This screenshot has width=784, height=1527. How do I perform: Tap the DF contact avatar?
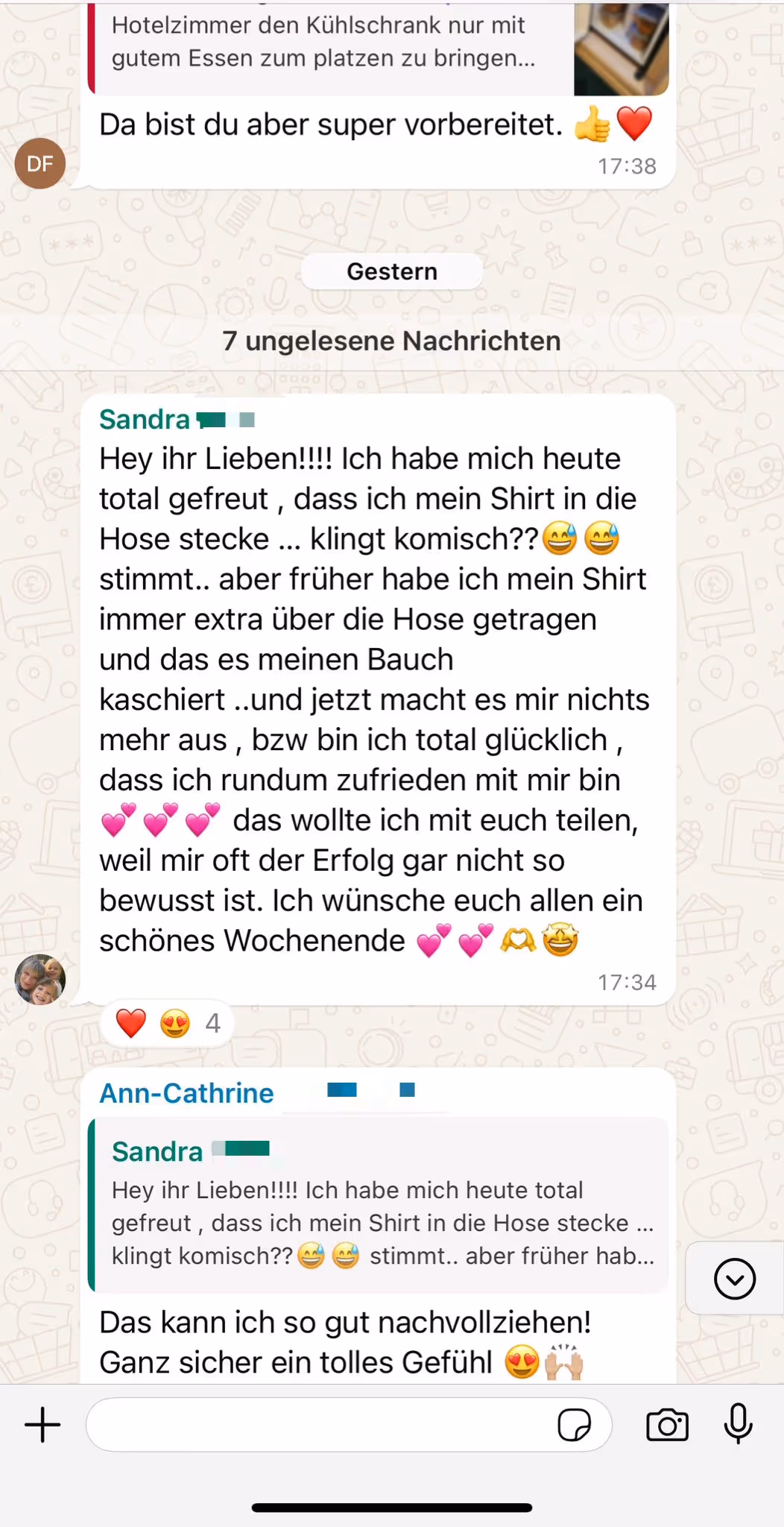click(40, 163)
